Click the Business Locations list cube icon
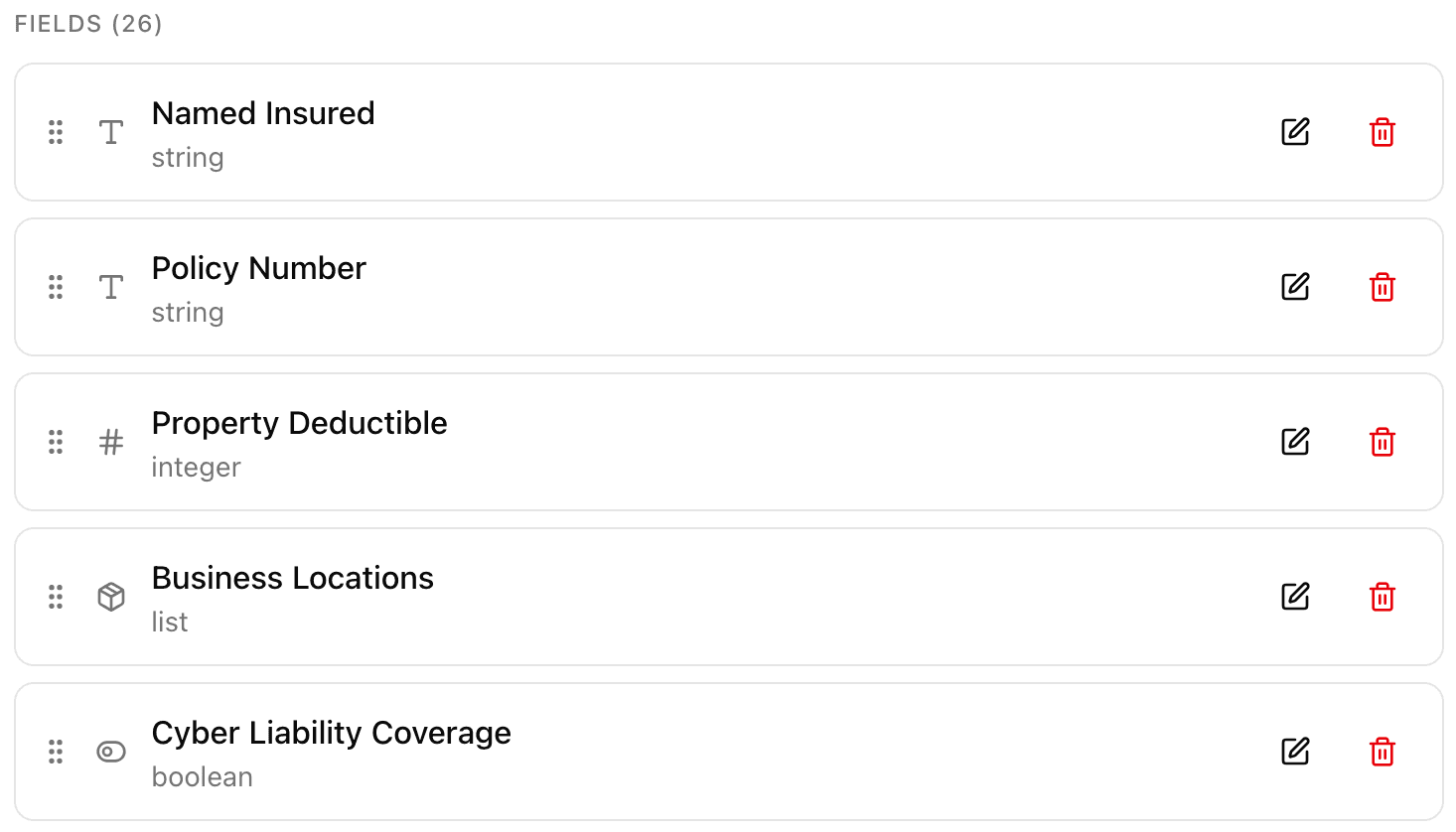The width and height of the screenshot is (1456, 832). tap(111, 597)
